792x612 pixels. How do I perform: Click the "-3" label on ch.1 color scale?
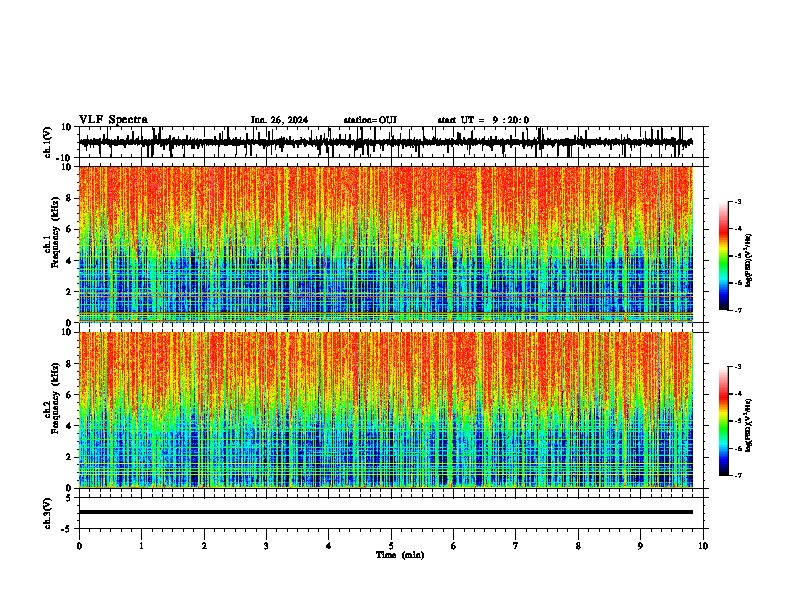click(x=737, y=201)
